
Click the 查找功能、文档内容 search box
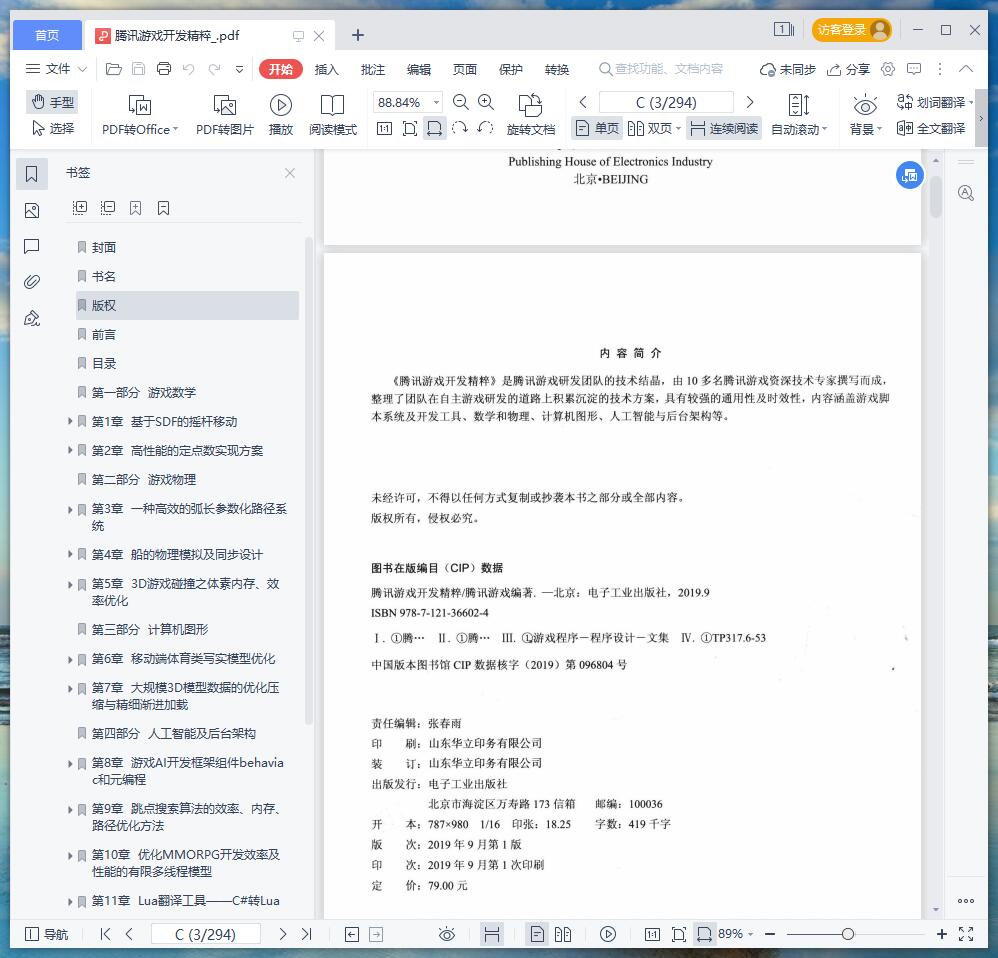tap(661, 69)
